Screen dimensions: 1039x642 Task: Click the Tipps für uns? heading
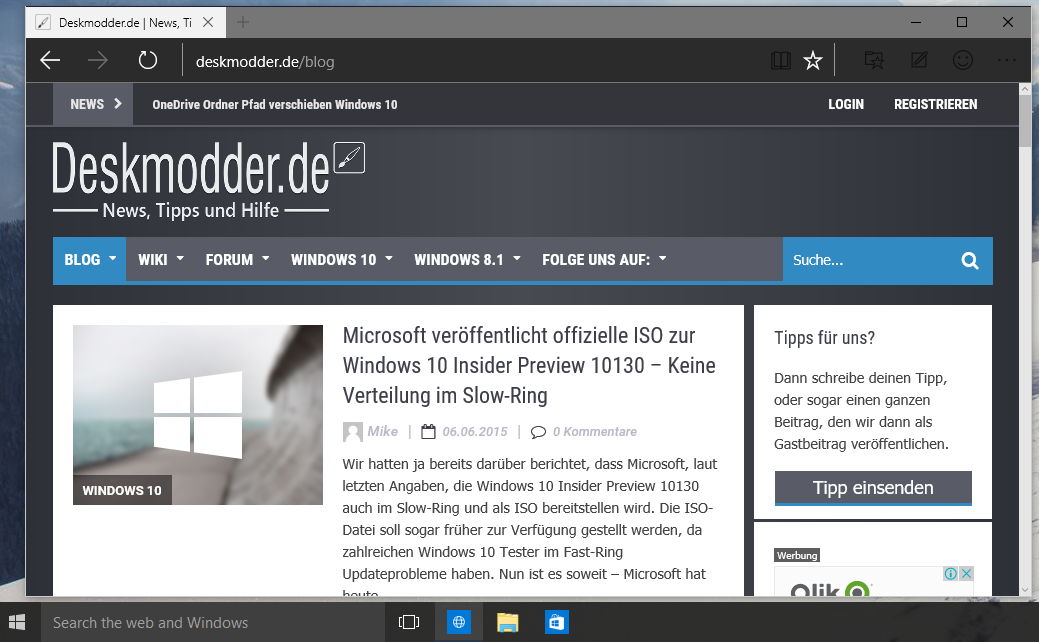coord(824,338)
